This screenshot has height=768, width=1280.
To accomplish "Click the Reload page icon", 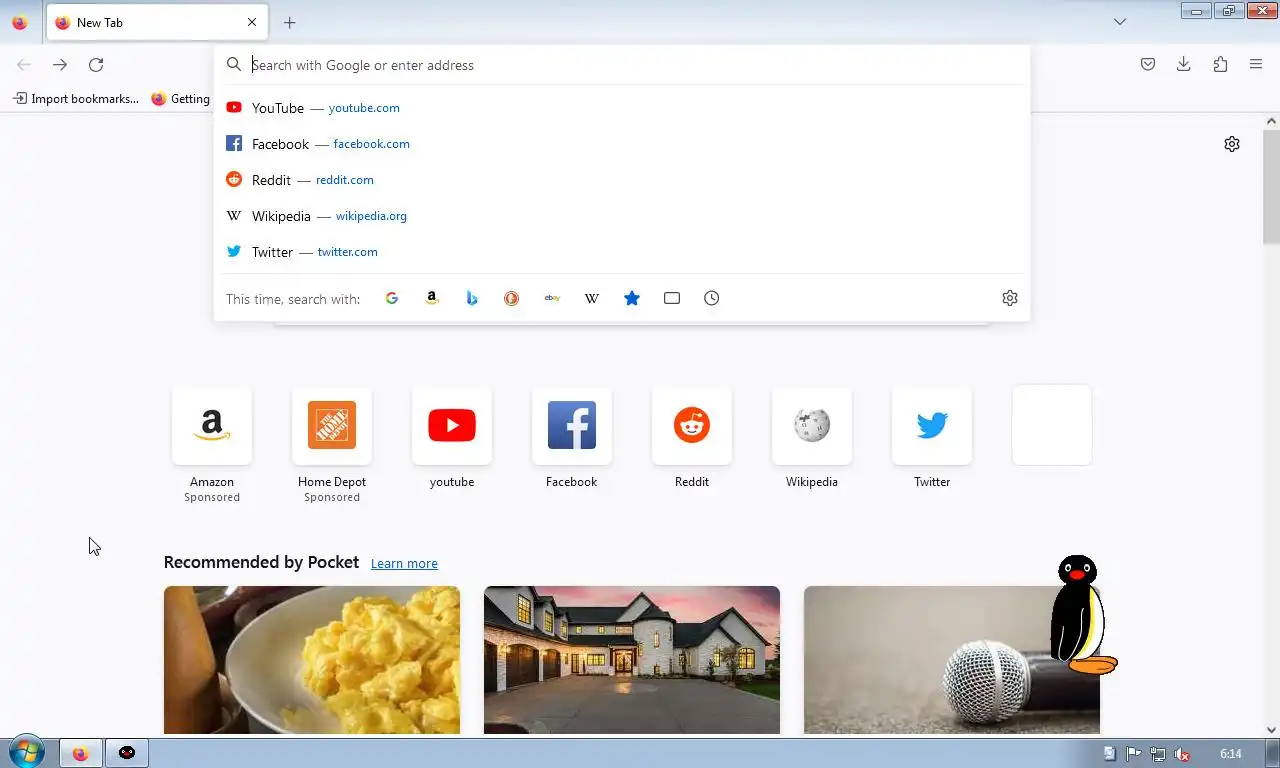I will click(96, 65).
